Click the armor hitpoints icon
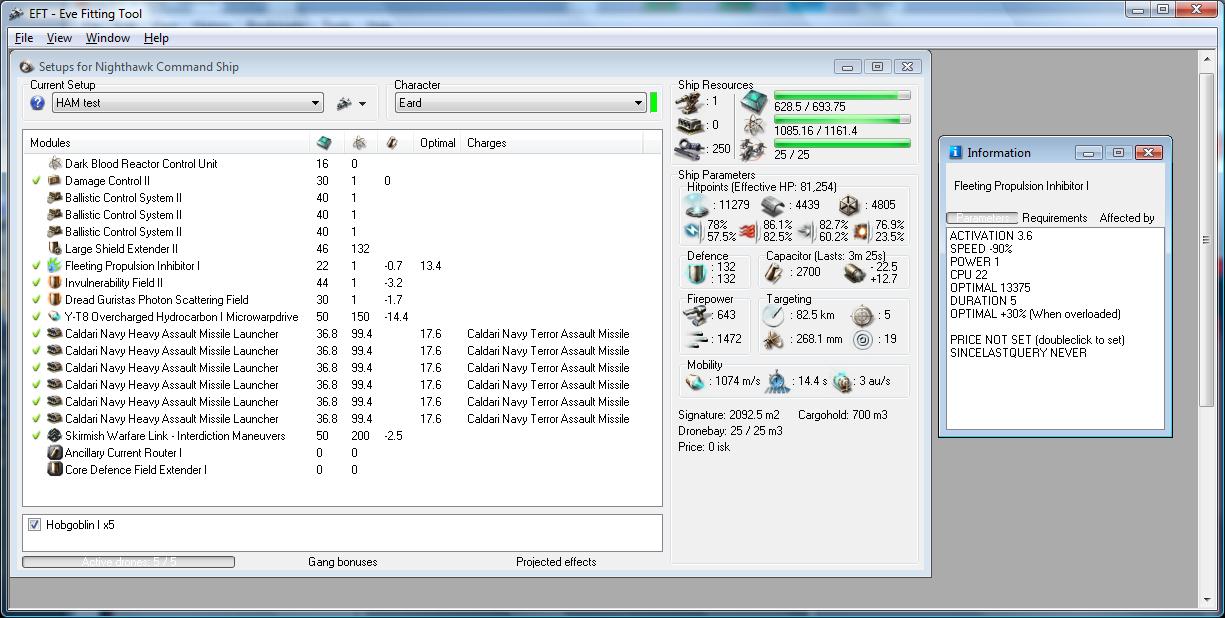1225x618 pixels. coord(771,205)
